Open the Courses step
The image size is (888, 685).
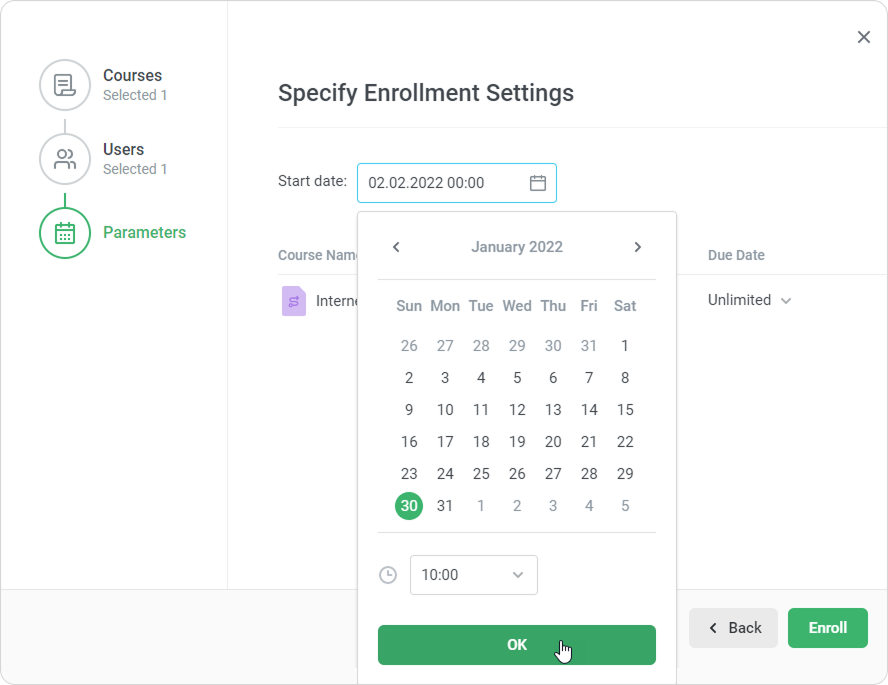tap(132, 76)
